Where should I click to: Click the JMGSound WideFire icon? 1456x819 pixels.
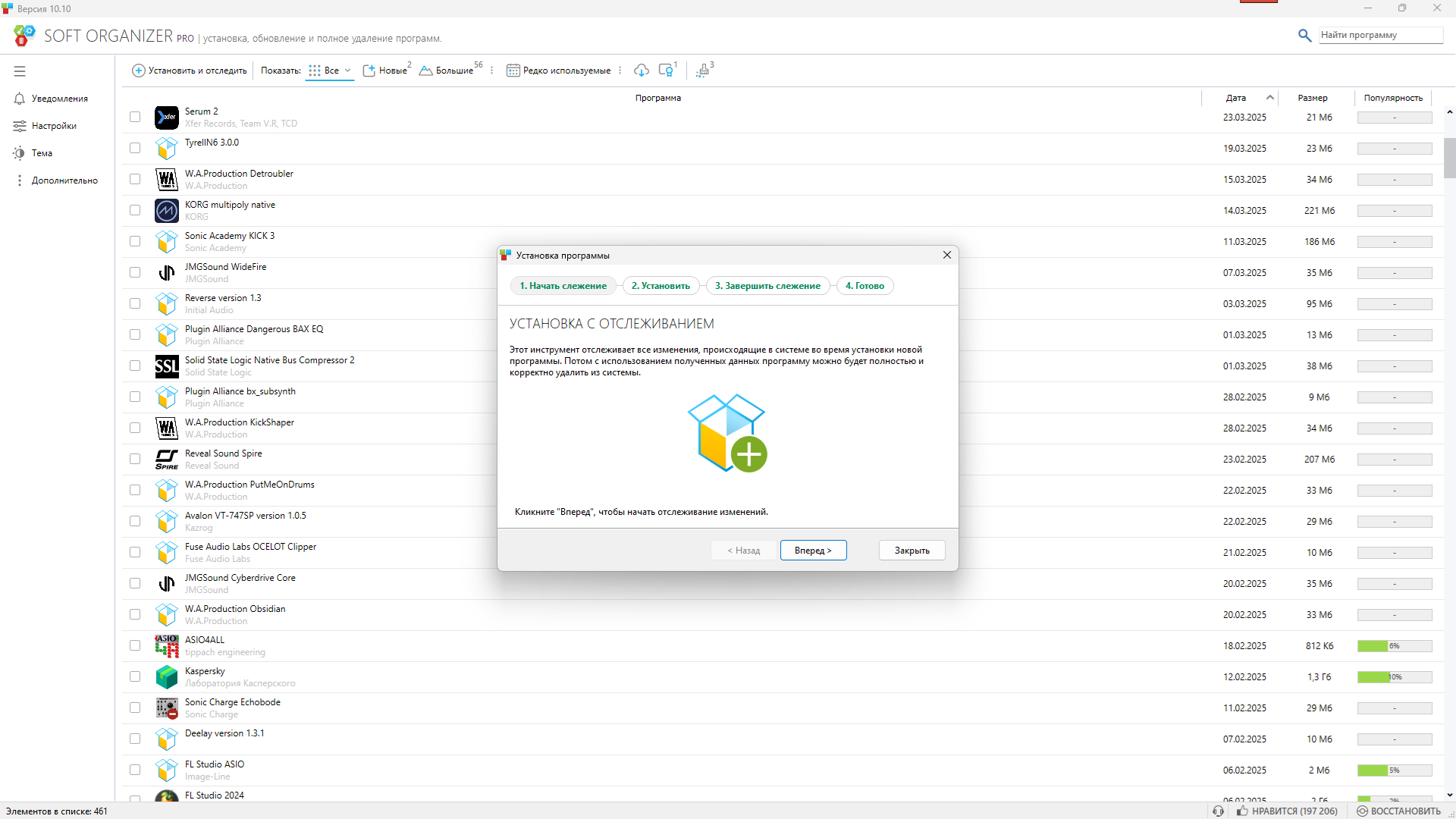tap(167, 273)
